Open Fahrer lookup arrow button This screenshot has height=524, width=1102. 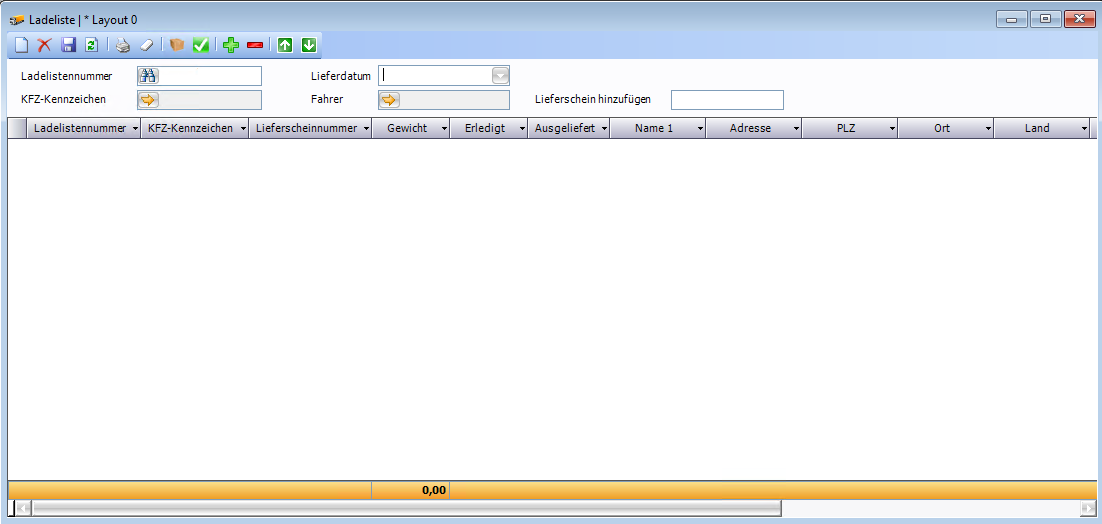point(390,100)
